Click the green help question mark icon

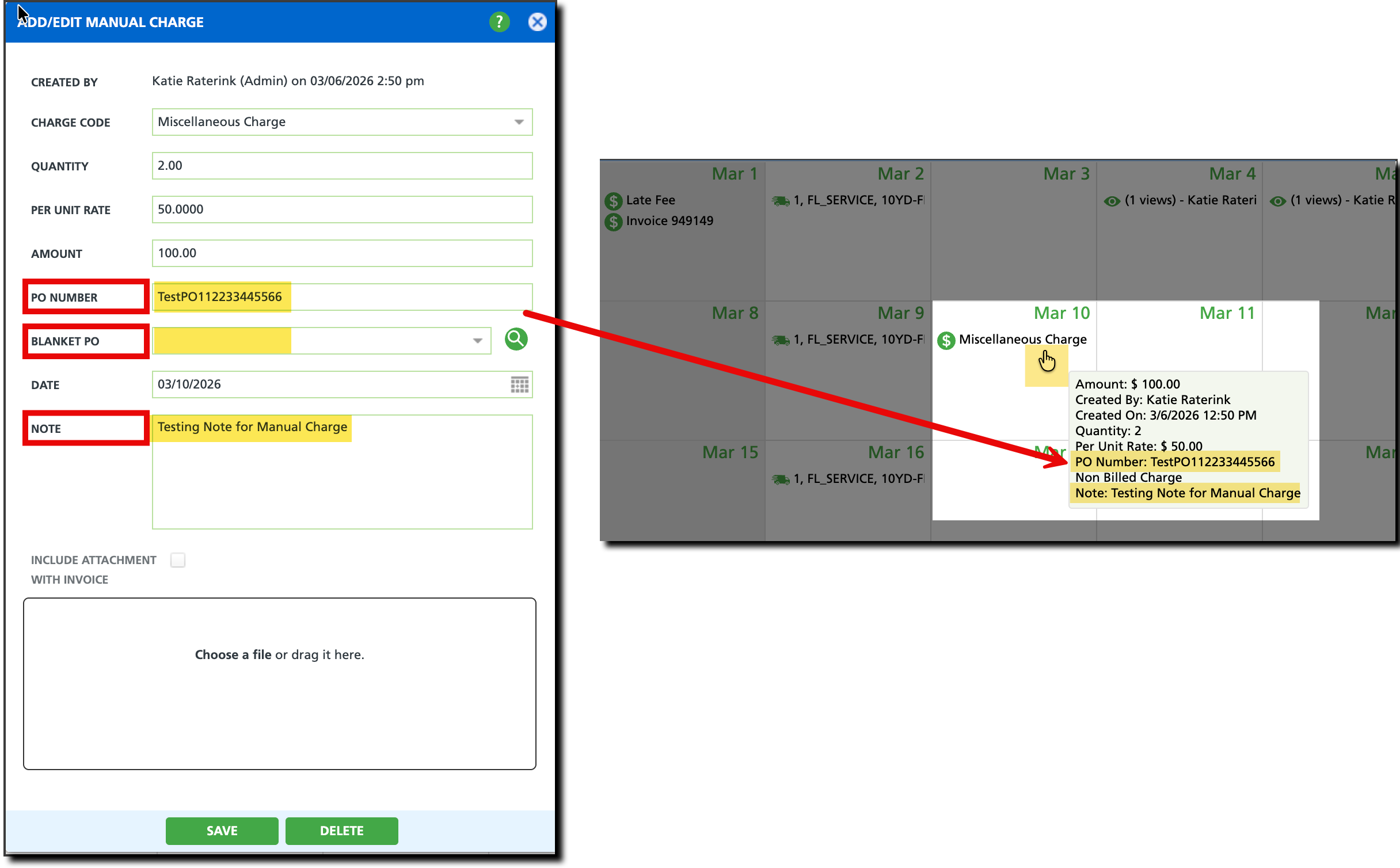(x=499, y=22)
